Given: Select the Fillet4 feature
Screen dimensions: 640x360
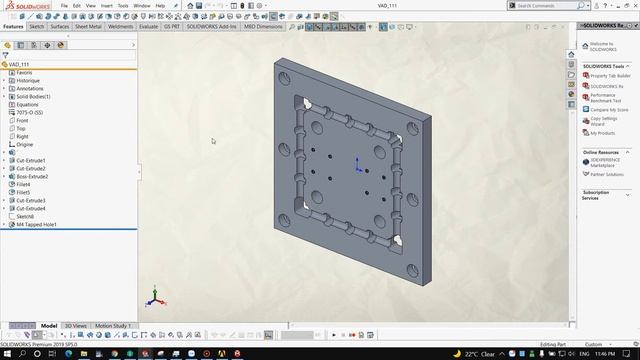Looking at the screenshot, I should (x=23, y=184).
